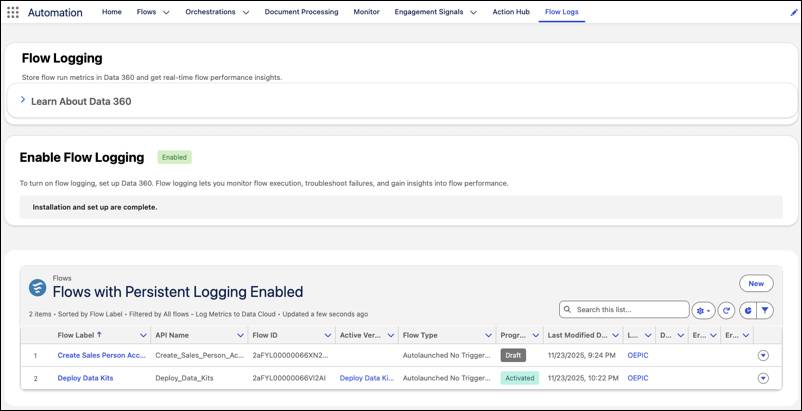802x411 pixels.
Task: Open Flow ID column menu chevron
Action: pos(328,335)
